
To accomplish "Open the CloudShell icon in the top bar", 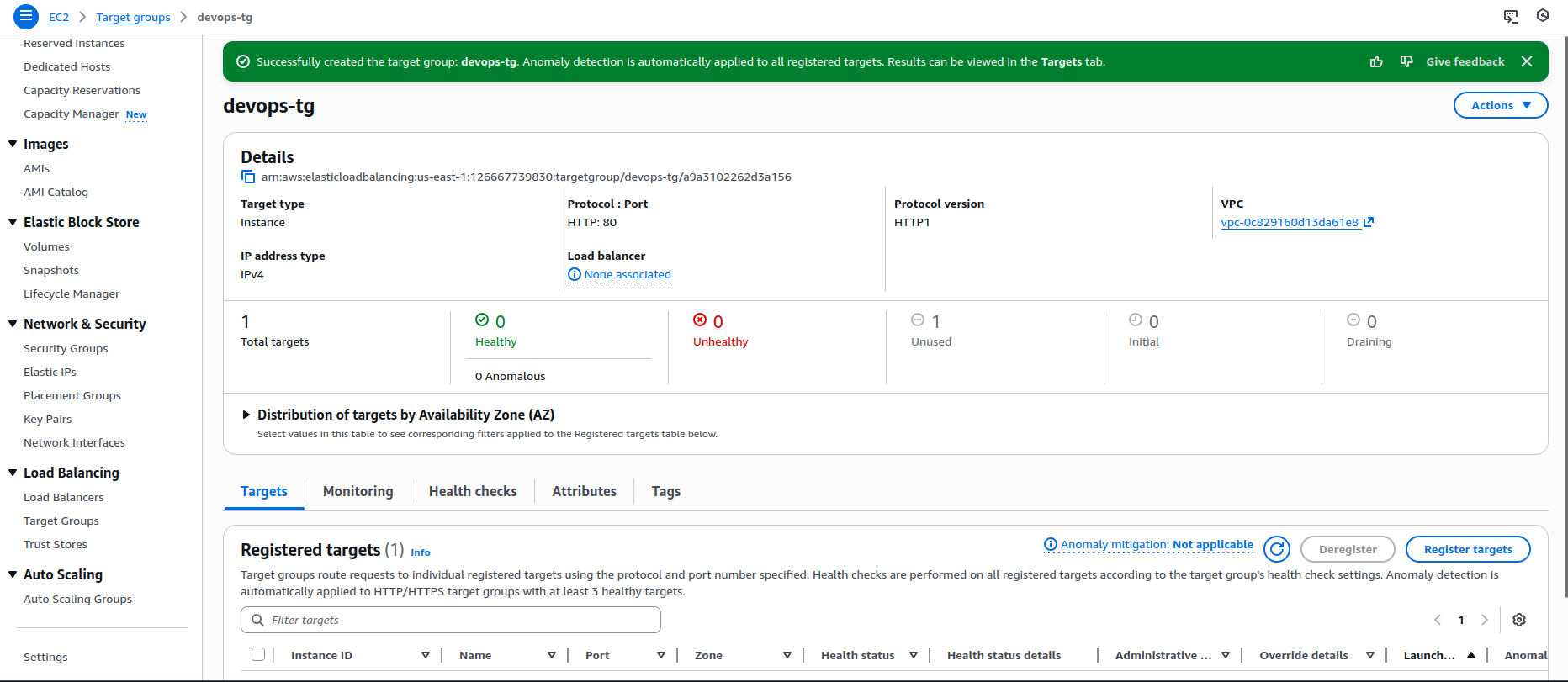I will tap(1511, 16).
